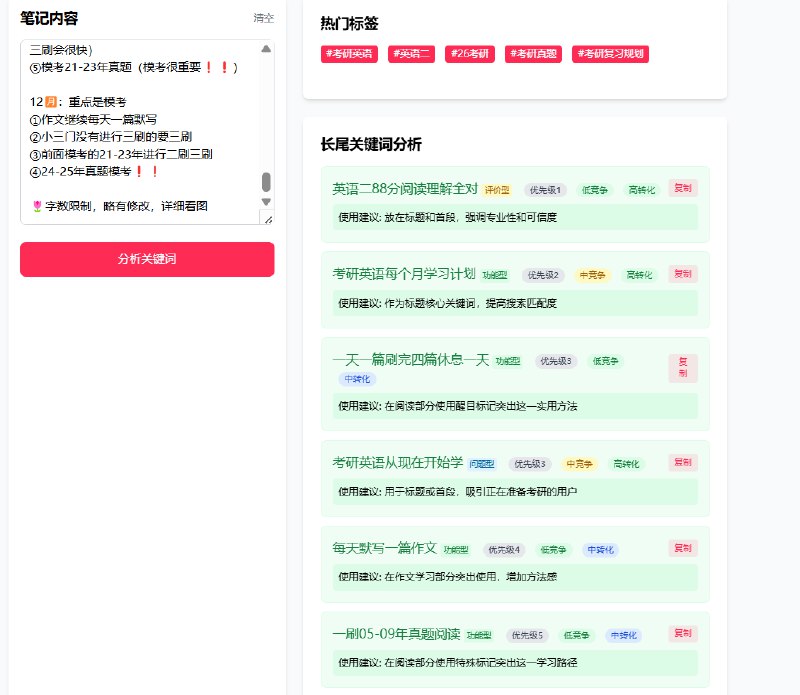Viewport: 800px width, 695px height.
Task: Click note line ①作文继续每天一篇默写
Action: tap(93, 119)
